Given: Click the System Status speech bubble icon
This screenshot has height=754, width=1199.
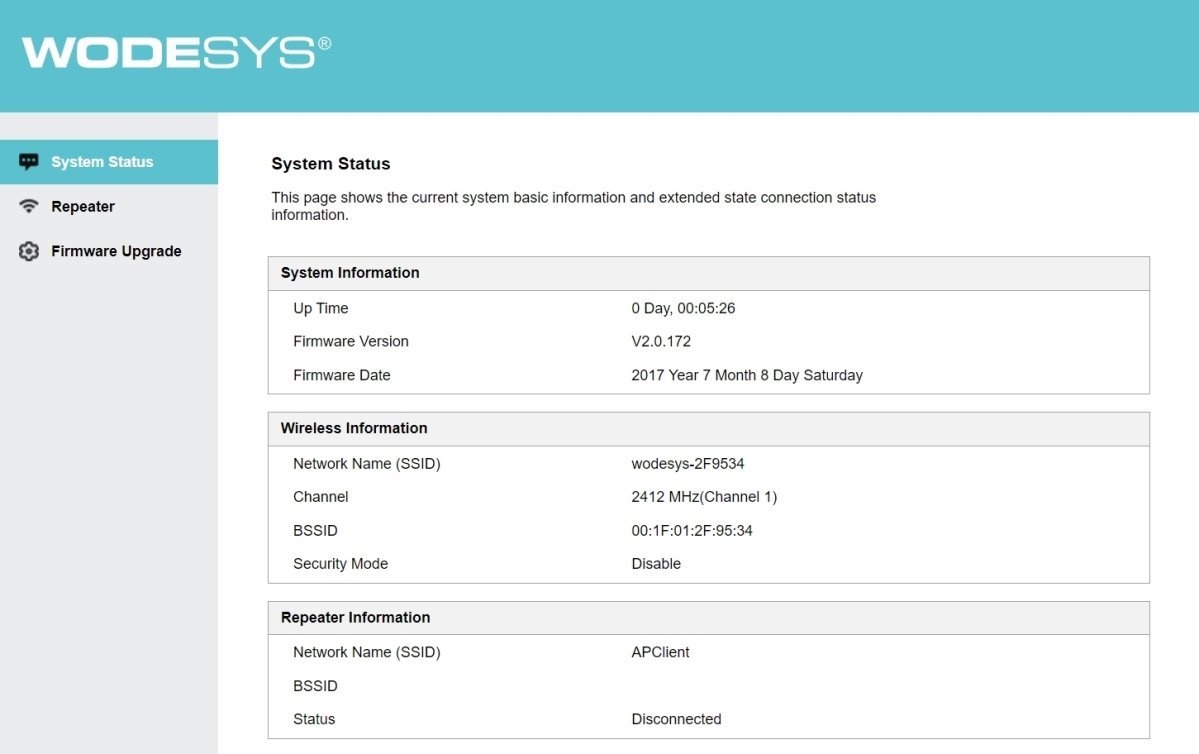Looking at the screenshot, I should [29, 162].
